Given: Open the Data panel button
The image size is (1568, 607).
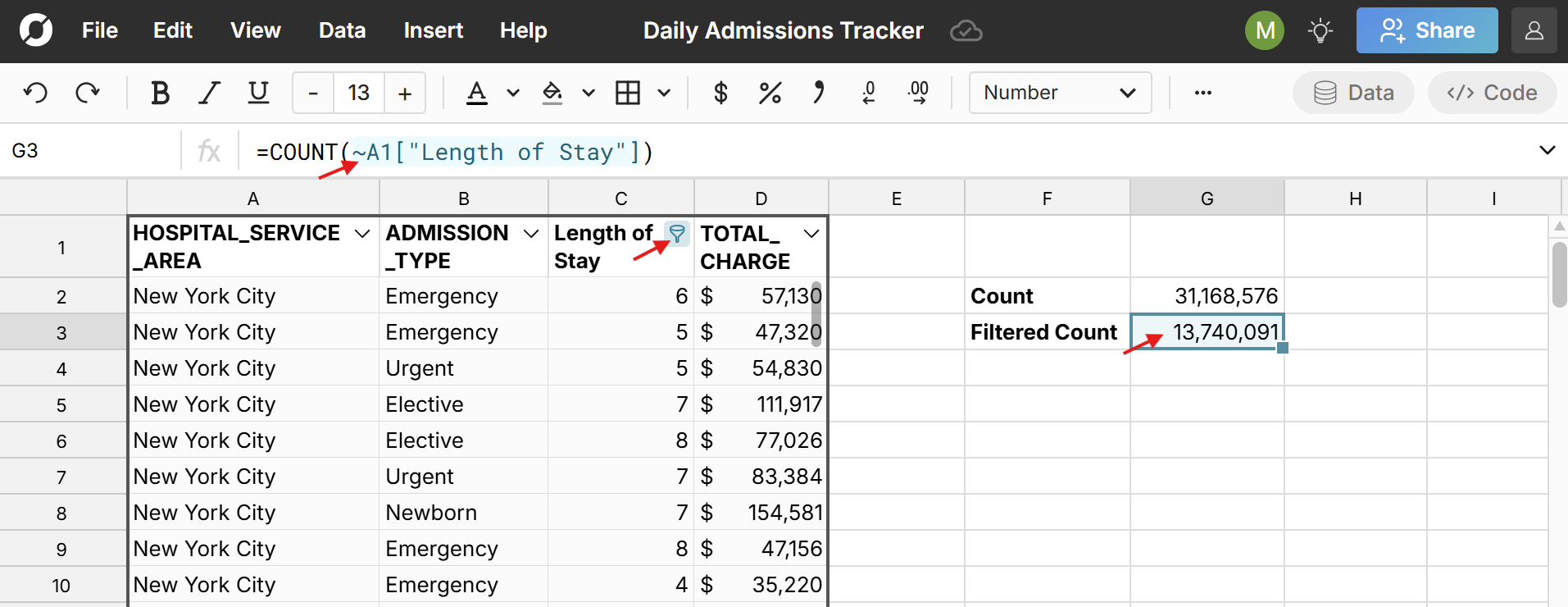Looking at the screenshot, I should [1353, 93].
